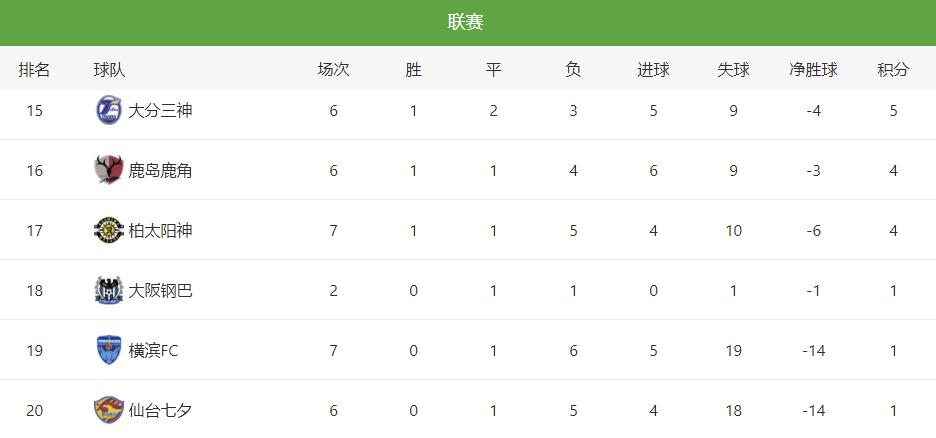Open the 鹿岛鹿角 team link

(160, 170)
